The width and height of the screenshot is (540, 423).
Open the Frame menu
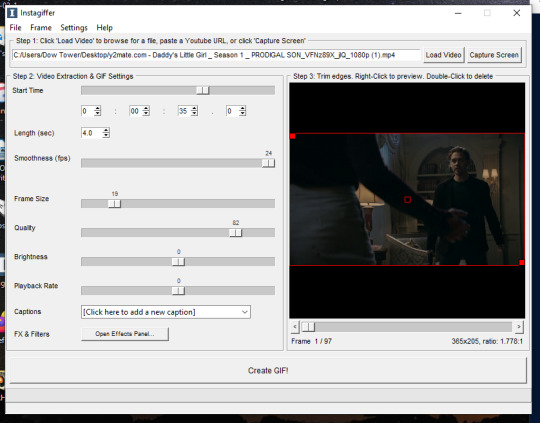click(41, 28)
